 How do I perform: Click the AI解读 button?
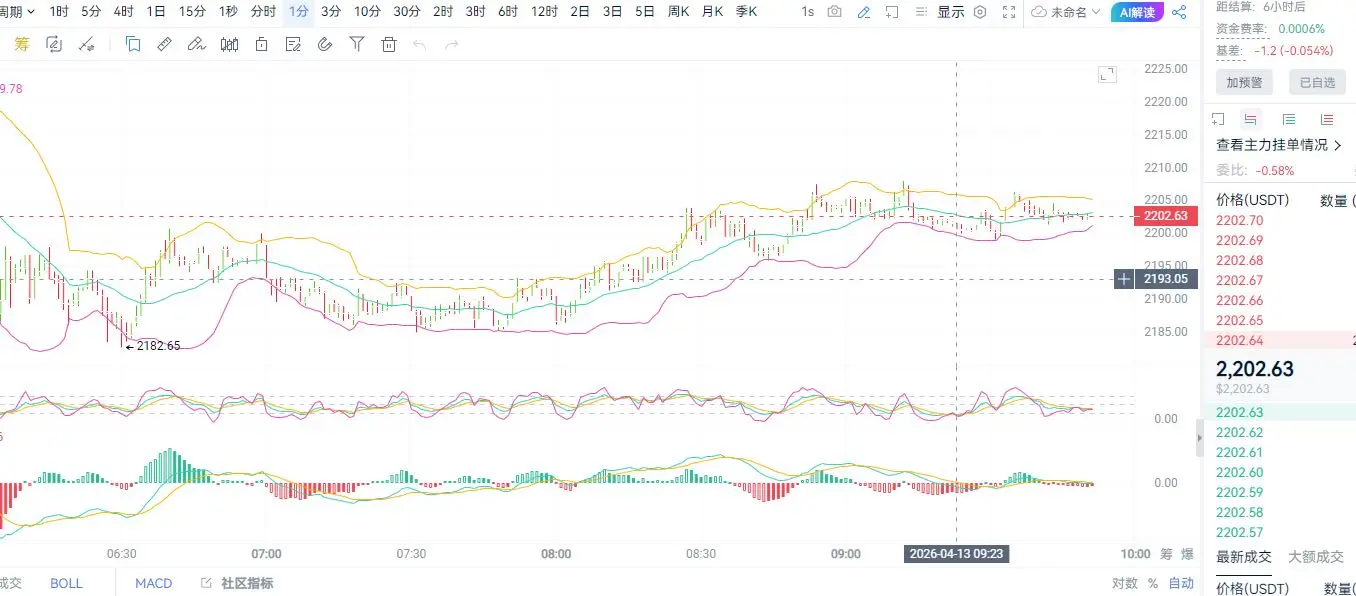click(x=1137, y=12)
